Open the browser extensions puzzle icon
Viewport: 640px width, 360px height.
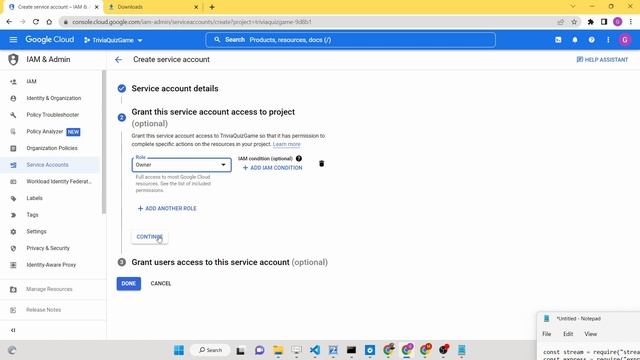(591, 22)
